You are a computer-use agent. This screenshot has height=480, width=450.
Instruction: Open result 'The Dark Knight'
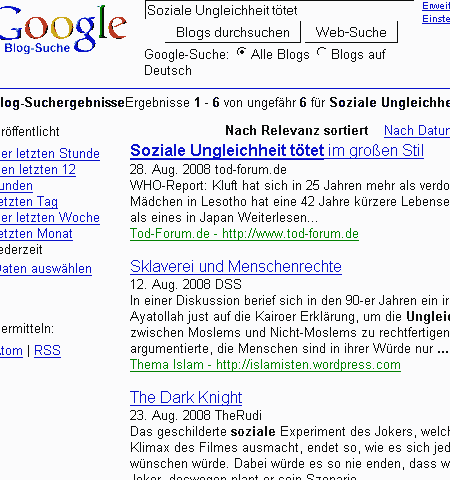[x=186, y=397]
